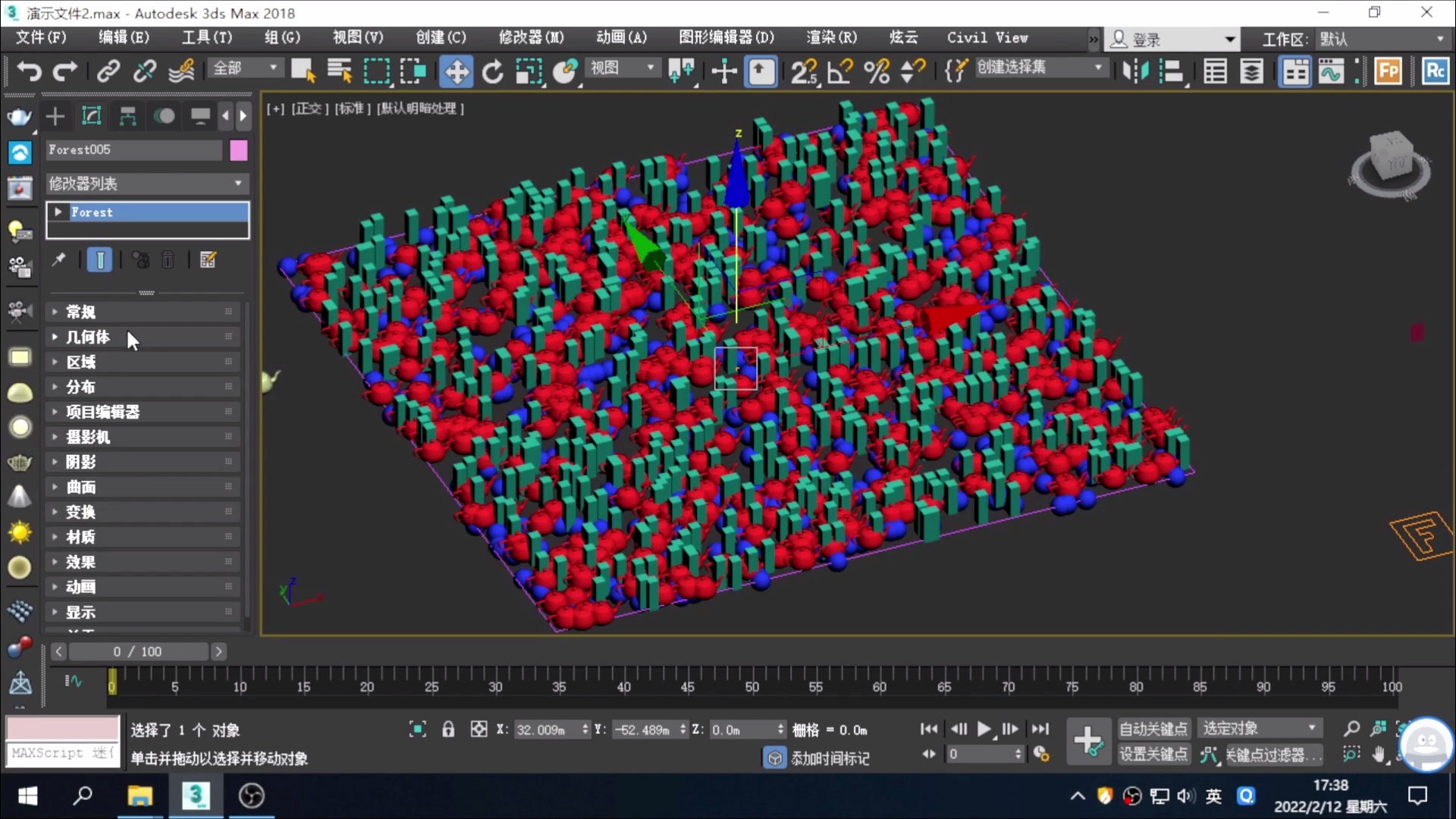
Task: Toggle the selection lock icon
Action: (x=448, y=730)
